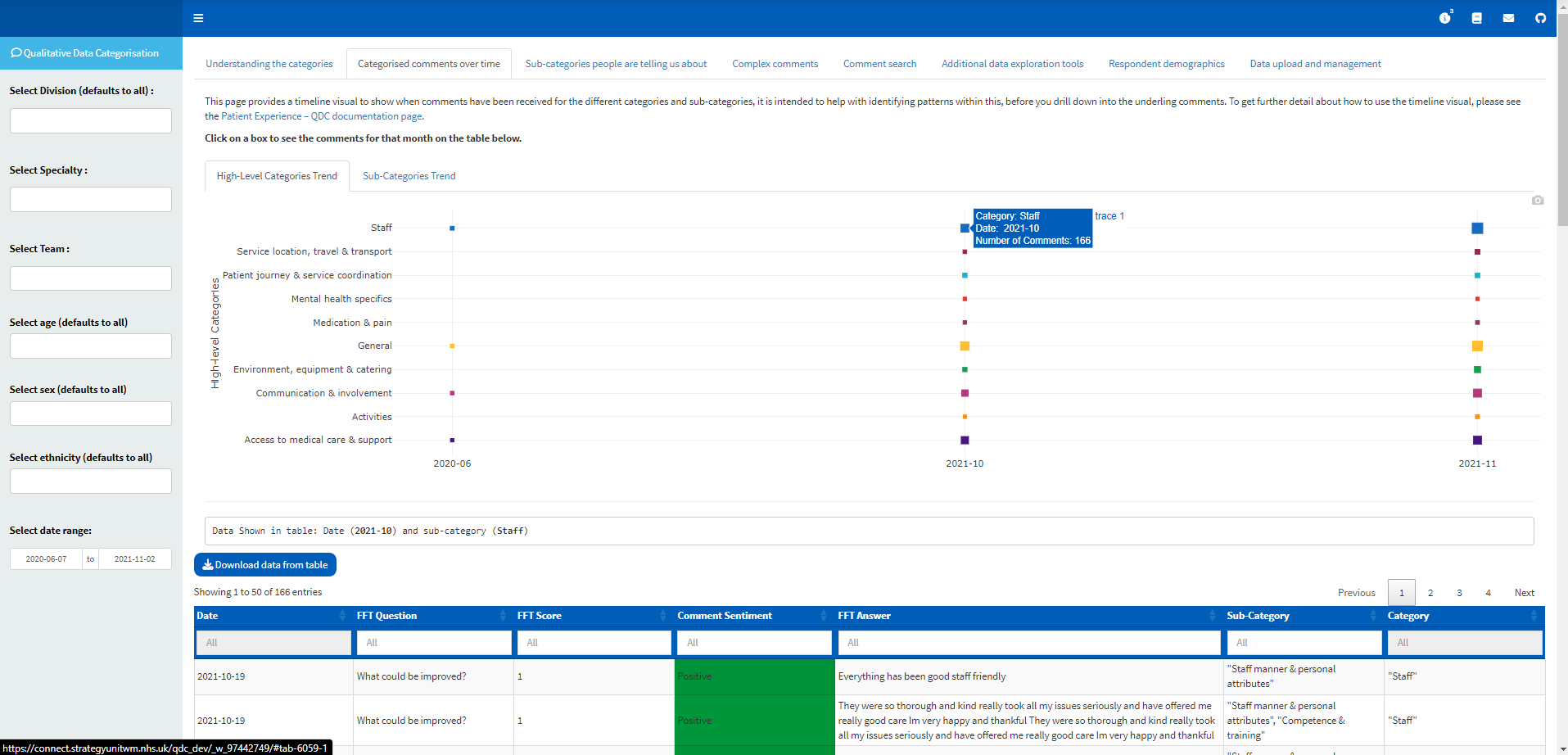This screenshot has width=1568, height=755.
Task: Switch to the Sub-Categories Trend tab
Action: coord(409,175)
